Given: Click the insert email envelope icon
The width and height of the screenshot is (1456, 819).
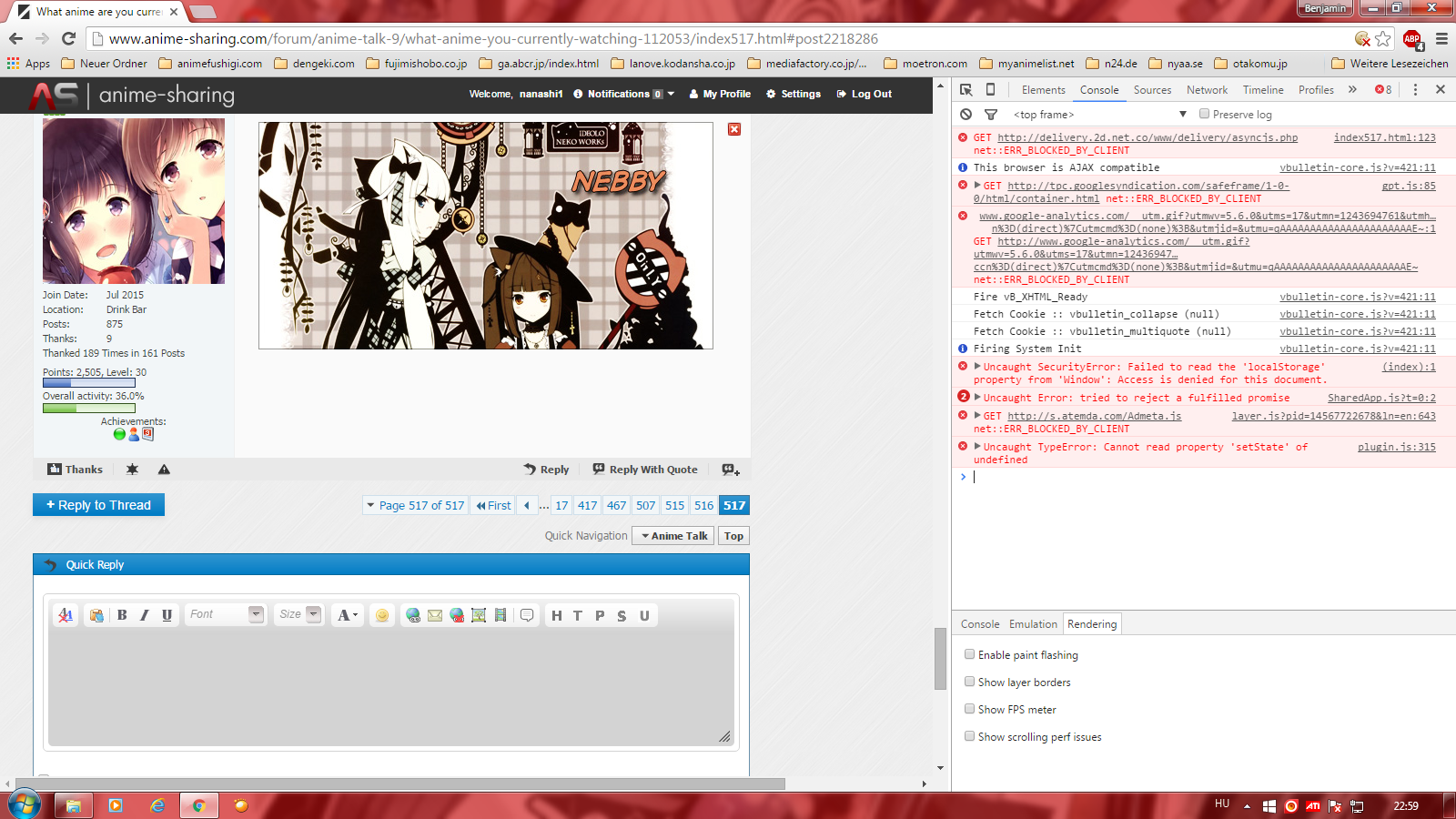Looking at the screenshot, I should click(435, 615).
